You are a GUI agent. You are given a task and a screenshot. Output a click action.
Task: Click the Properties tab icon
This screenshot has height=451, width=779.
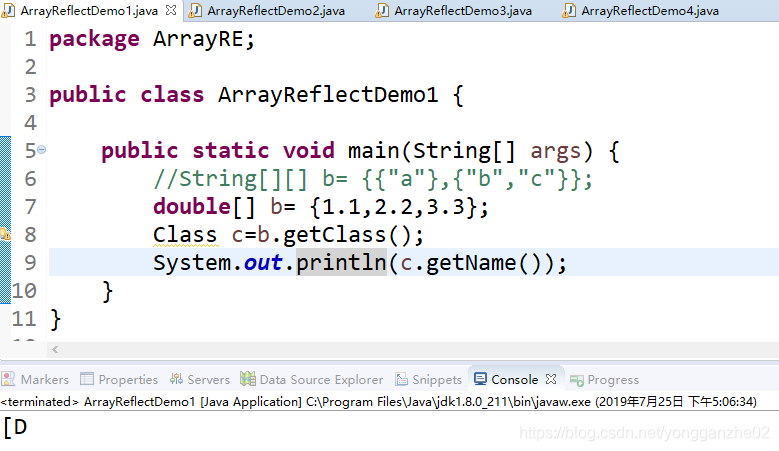click(87, 379)
